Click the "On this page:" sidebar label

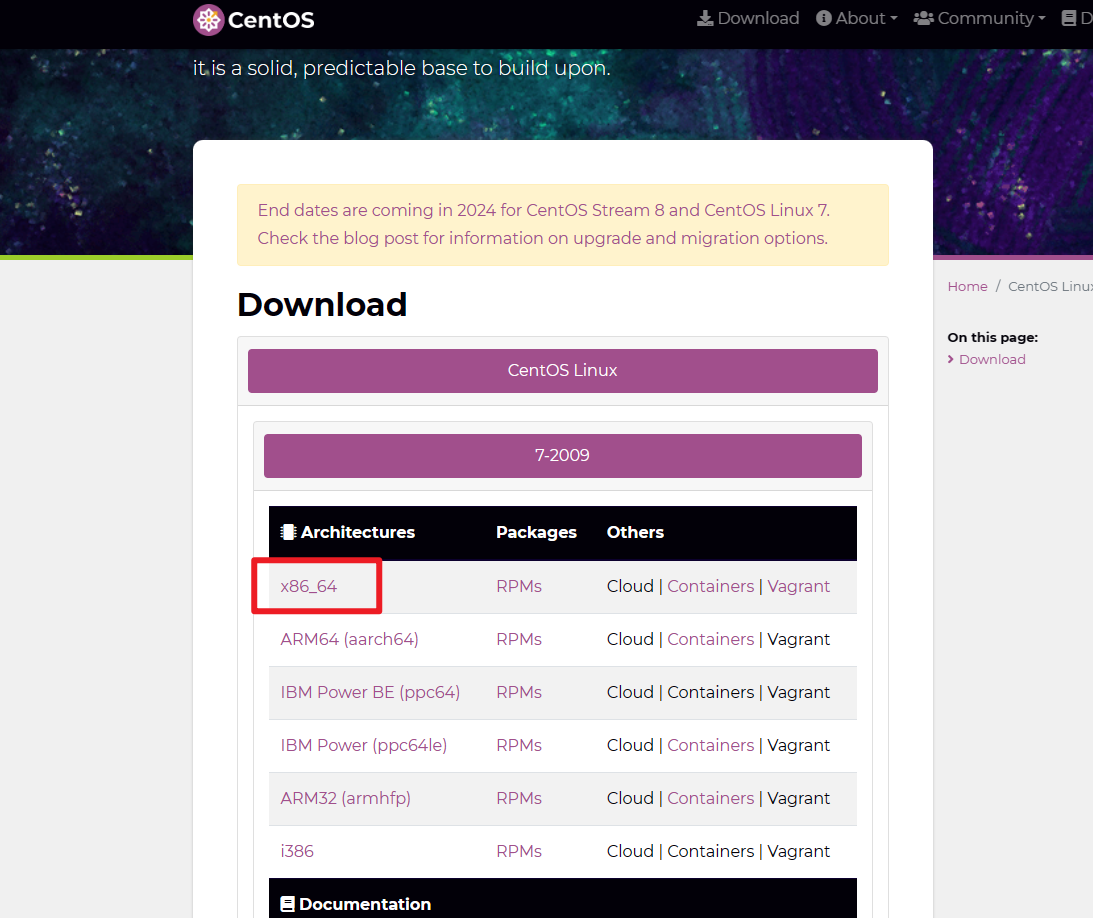[993, 337]
